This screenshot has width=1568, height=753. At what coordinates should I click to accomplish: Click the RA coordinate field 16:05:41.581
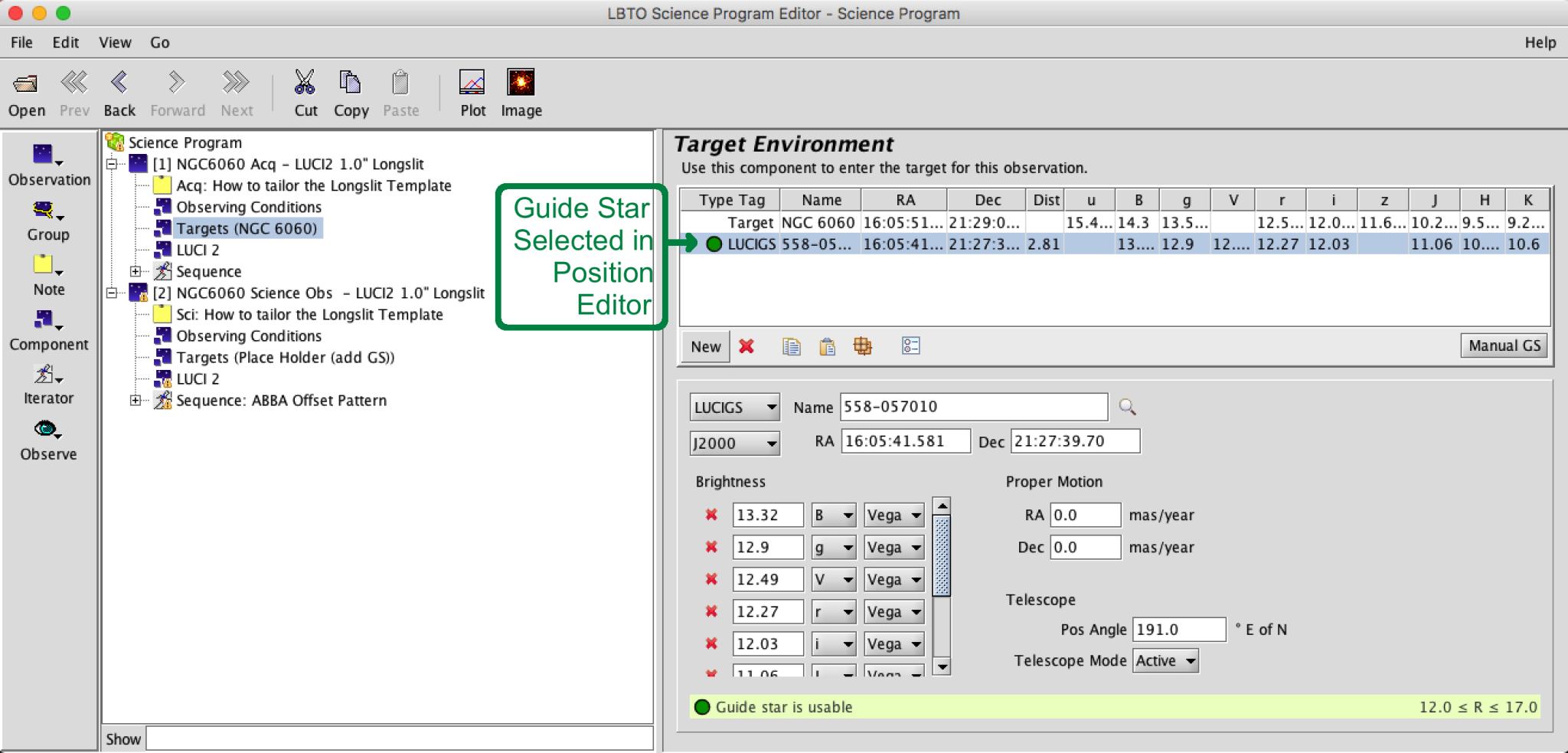point(906,441)
